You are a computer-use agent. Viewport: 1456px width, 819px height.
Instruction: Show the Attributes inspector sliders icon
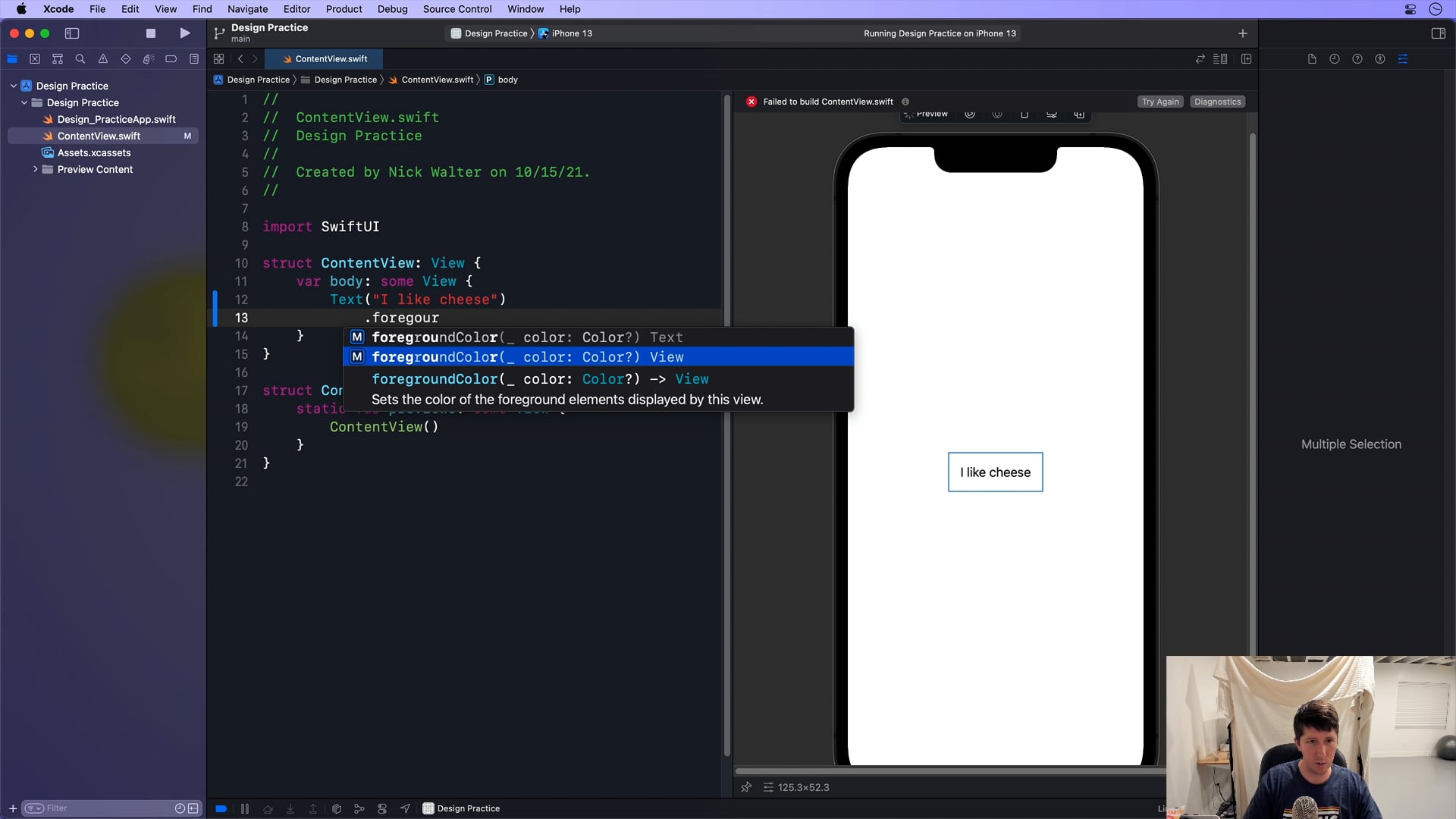click(1403, 59)
